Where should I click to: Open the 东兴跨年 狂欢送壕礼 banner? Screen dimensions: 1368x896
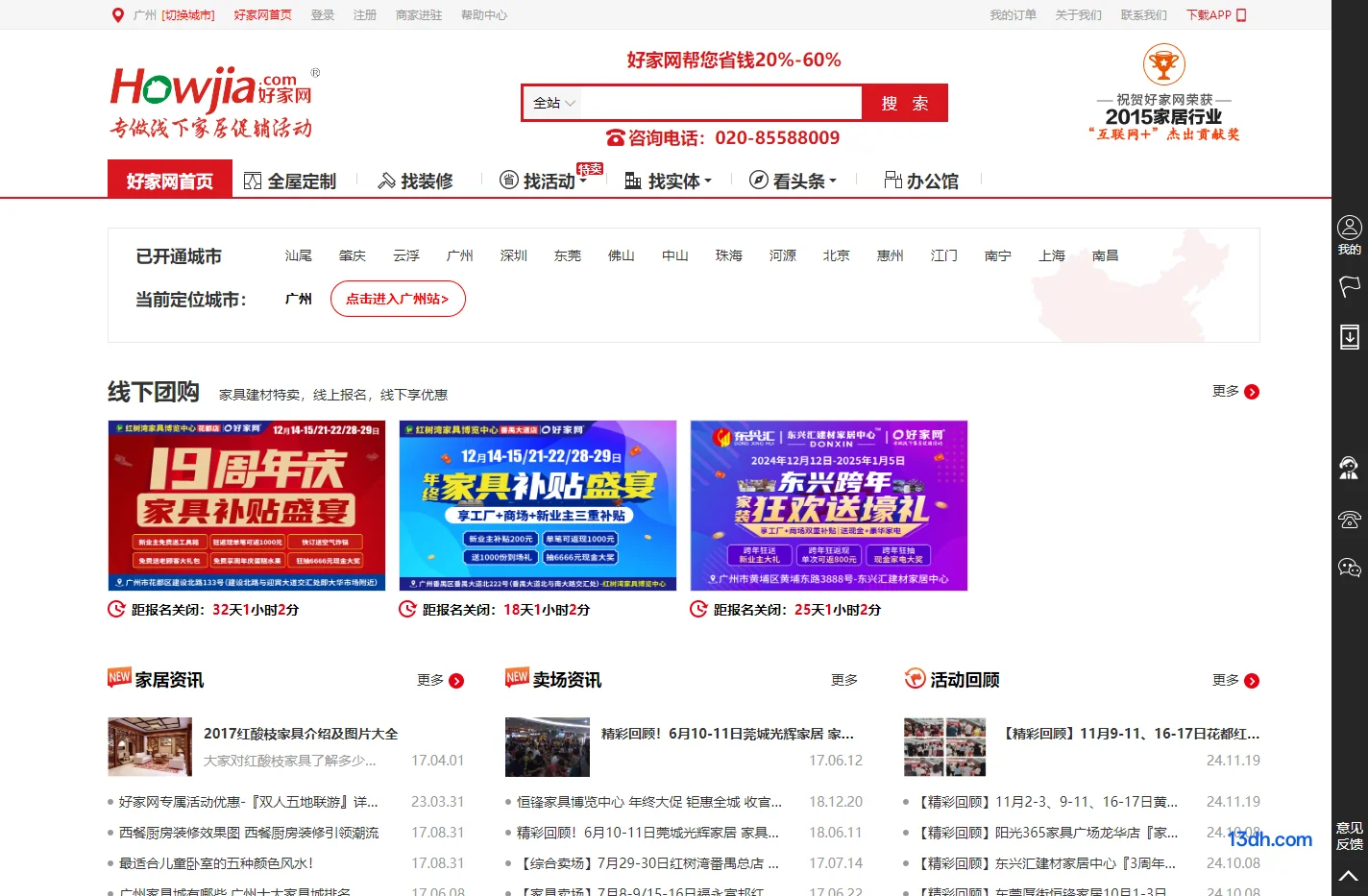[829, 505]
